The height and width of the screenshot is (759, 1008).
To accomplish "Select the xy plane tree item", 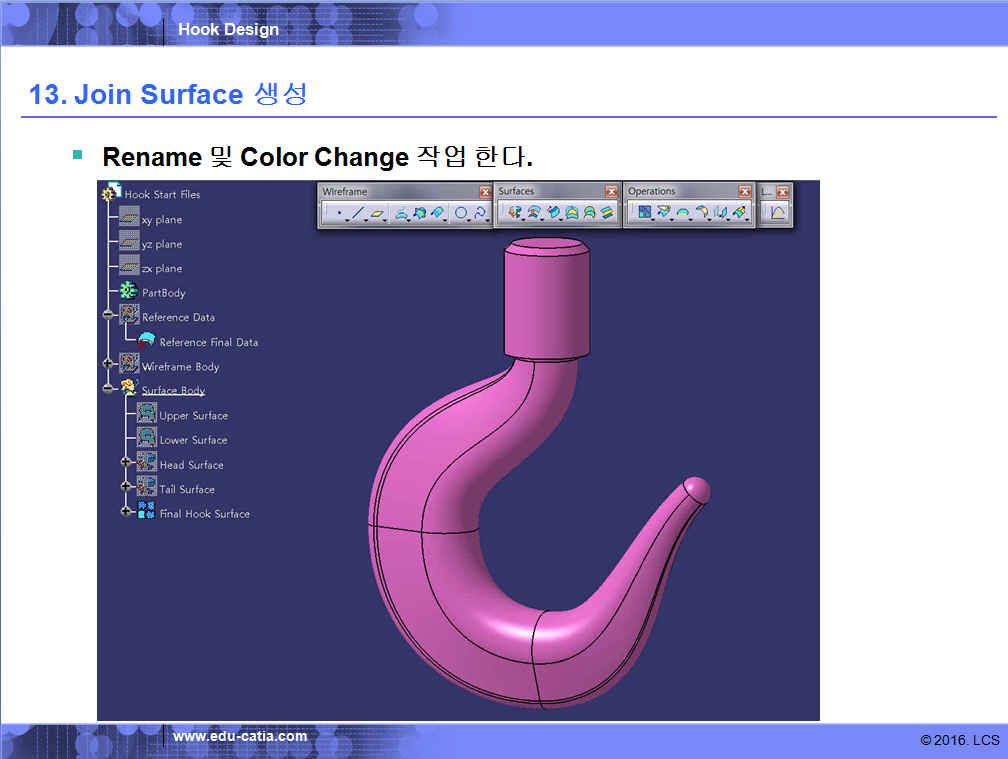I will coord(161,219).
